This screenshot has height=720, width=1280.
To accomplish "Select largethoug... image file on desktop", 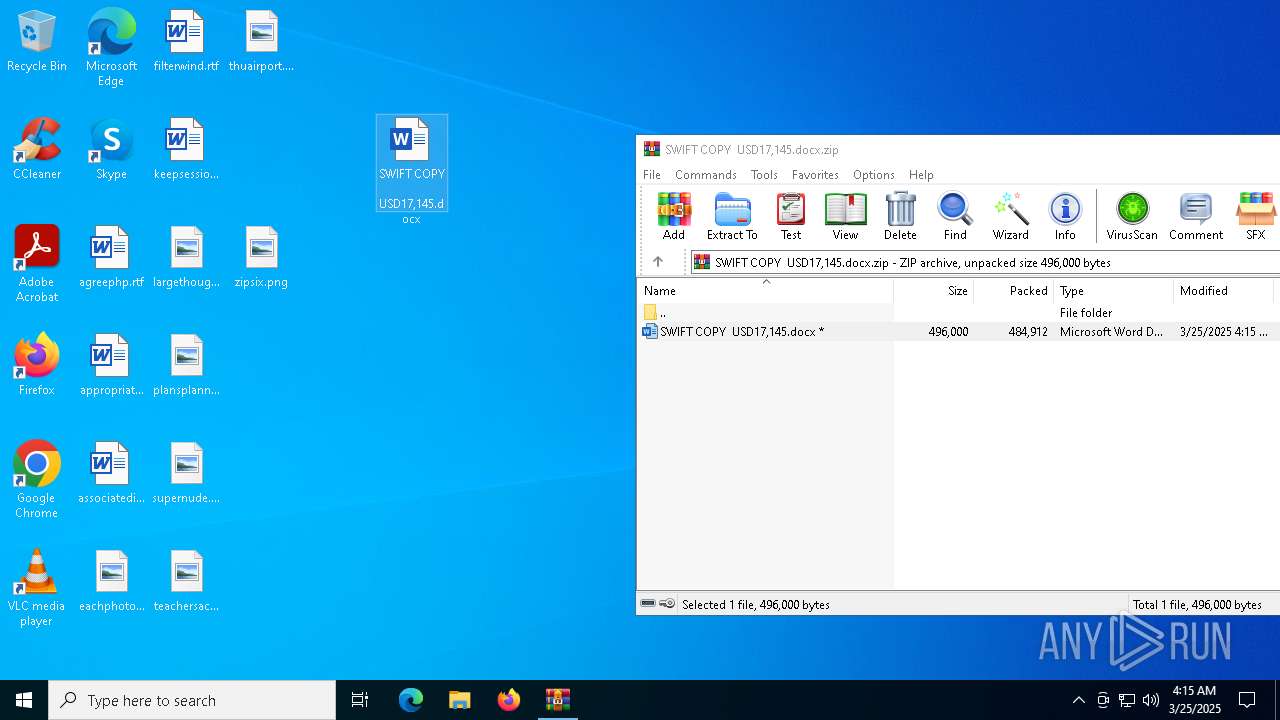I will 186,258.
